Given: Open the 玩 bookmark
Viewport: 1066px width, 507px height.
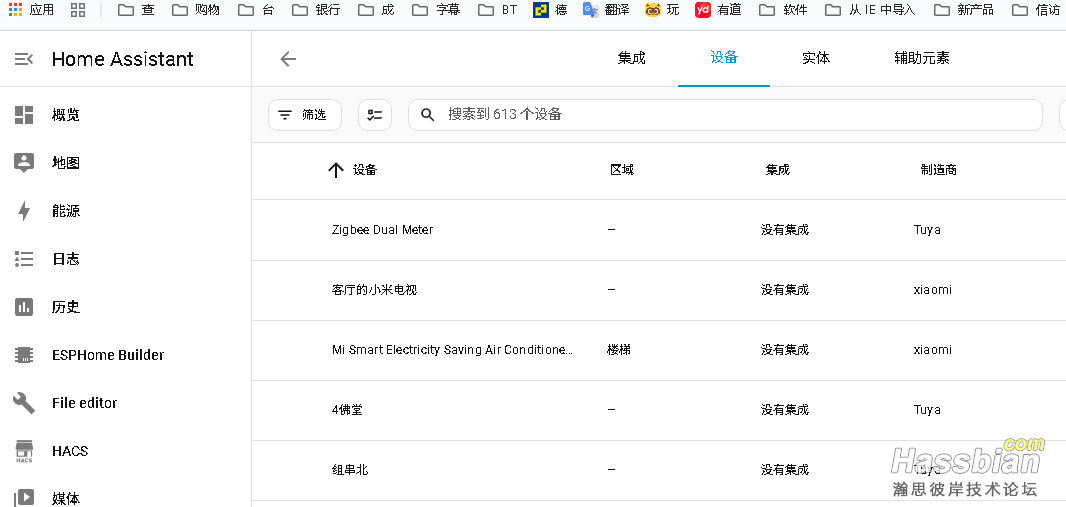Looking at the screenshot, I should (662, 10).
